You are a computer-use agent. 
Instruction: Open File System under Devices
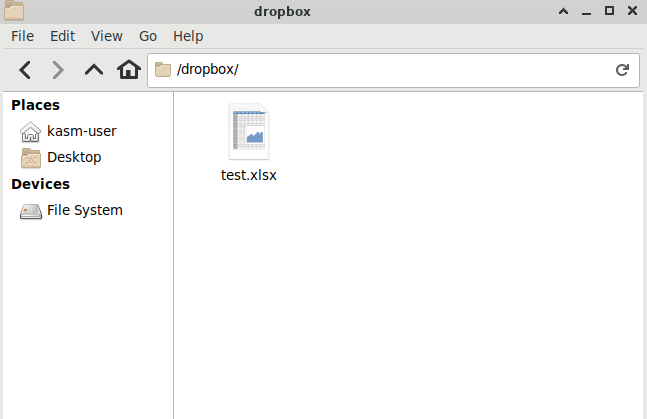[x=84, y=210]
